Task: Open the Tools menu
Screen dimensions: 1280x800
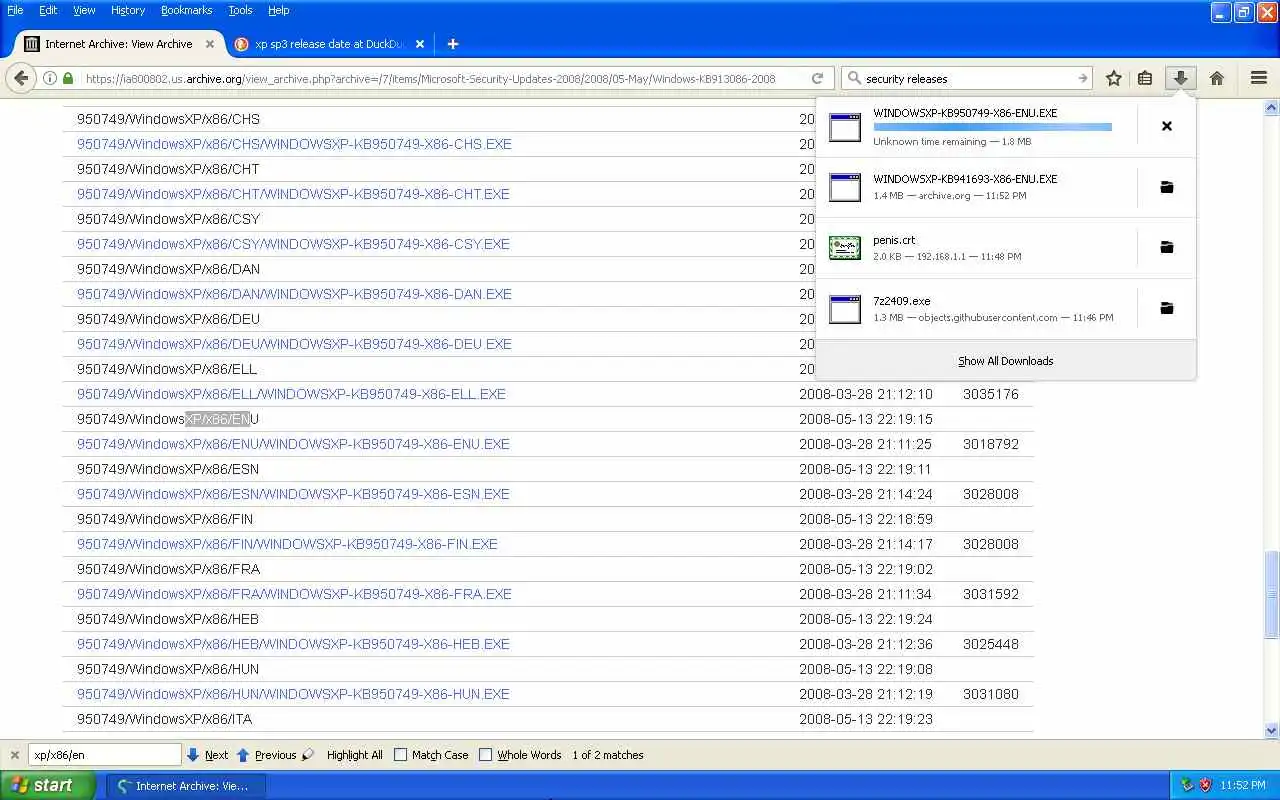Action: [240, 10]
